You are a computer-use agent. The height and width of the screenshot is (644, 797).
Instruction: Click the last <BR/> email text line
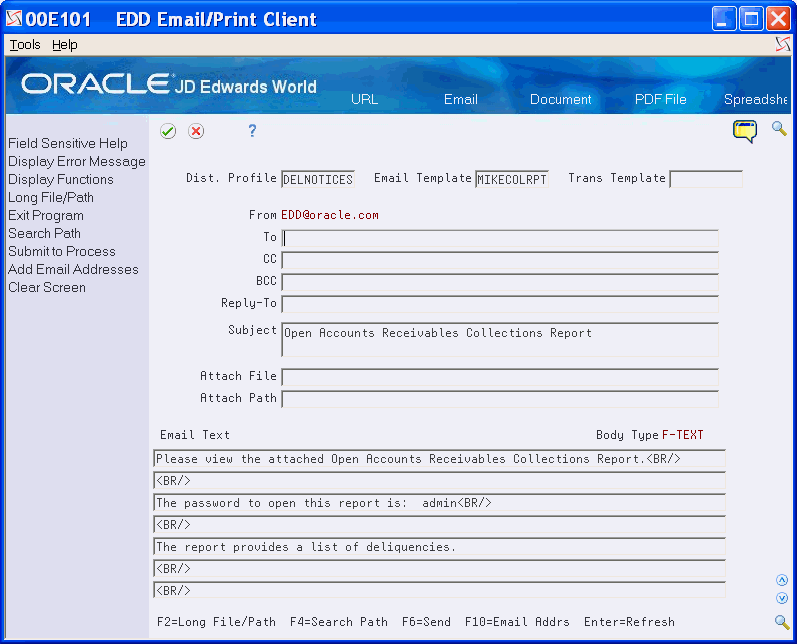[439, 591]
